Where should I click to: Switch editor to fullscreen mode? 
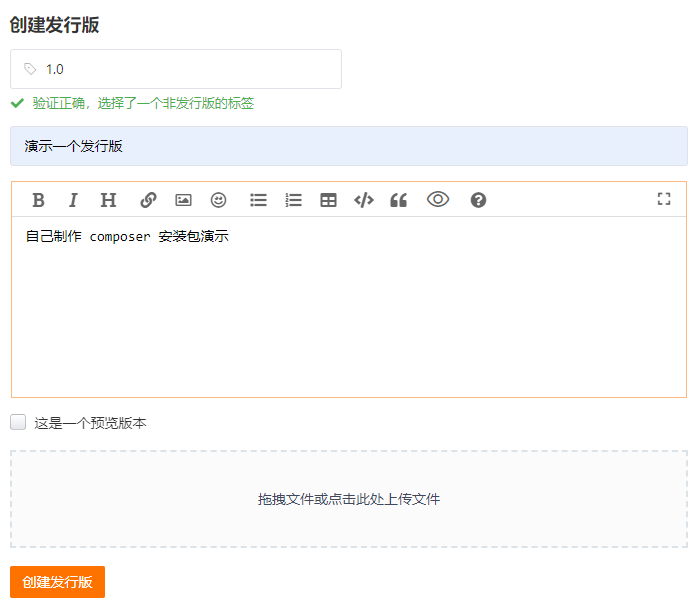point(664,199)
